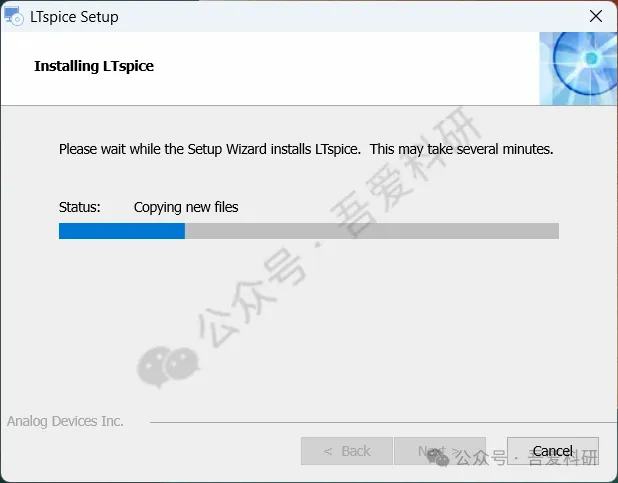Click the large gray WeChat logo watermark
Image resolution: width=618 pixels, height=483 pixels.
(x=168, y=366)
